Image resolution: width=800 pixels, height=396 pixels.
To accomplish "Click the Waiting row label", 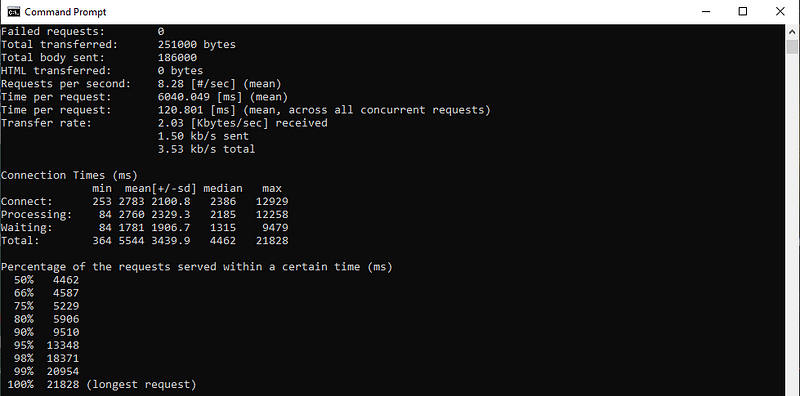I will pos(27,228).
